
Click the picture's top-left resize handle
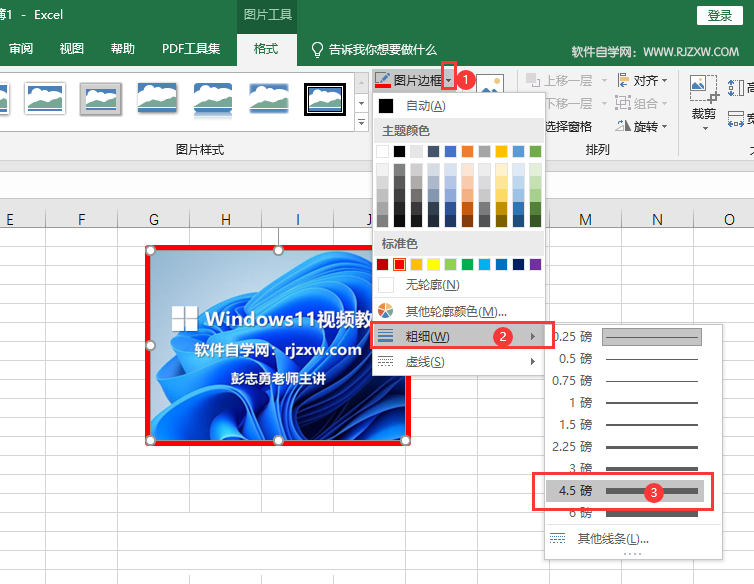pyautogui.click(x=150, y=251)
